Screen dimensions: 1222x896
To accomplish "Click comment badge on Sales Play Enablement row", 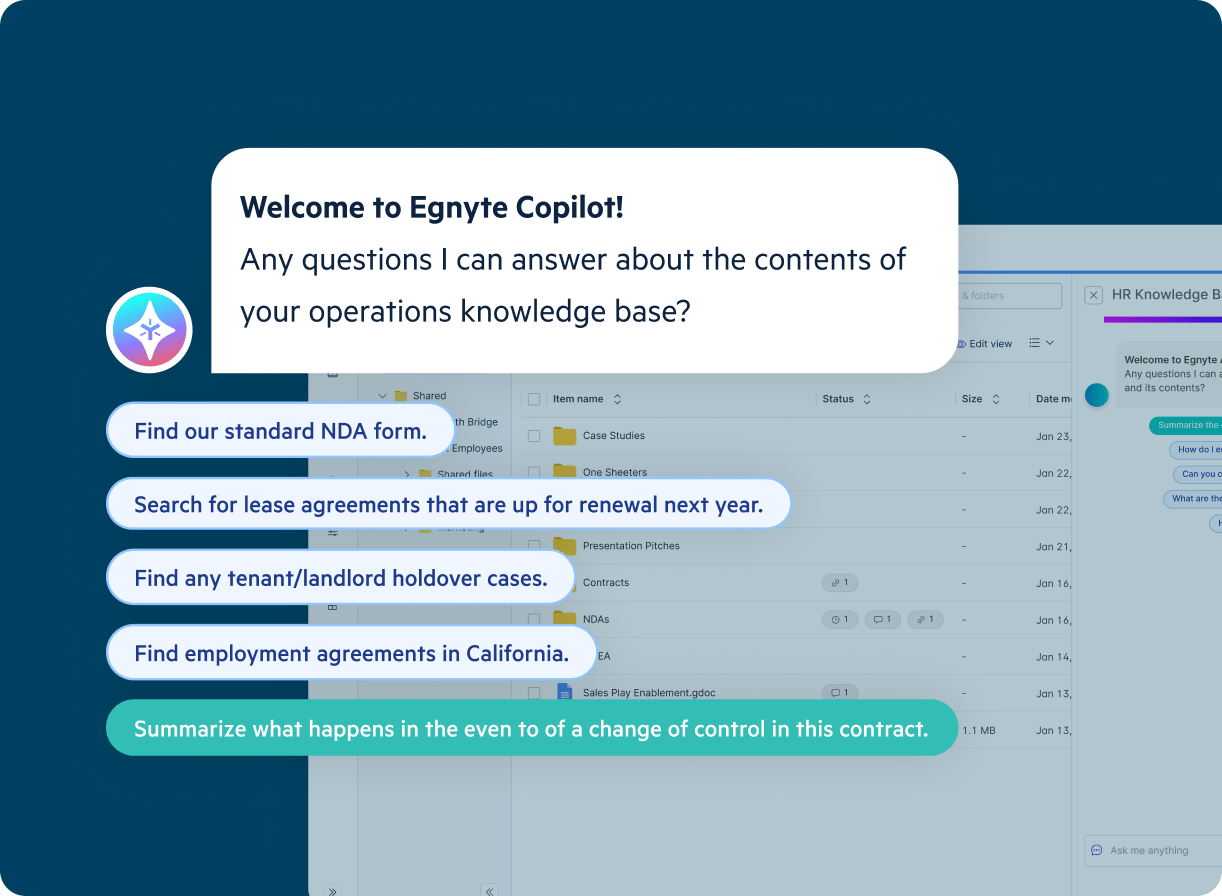I will [840, 692].
